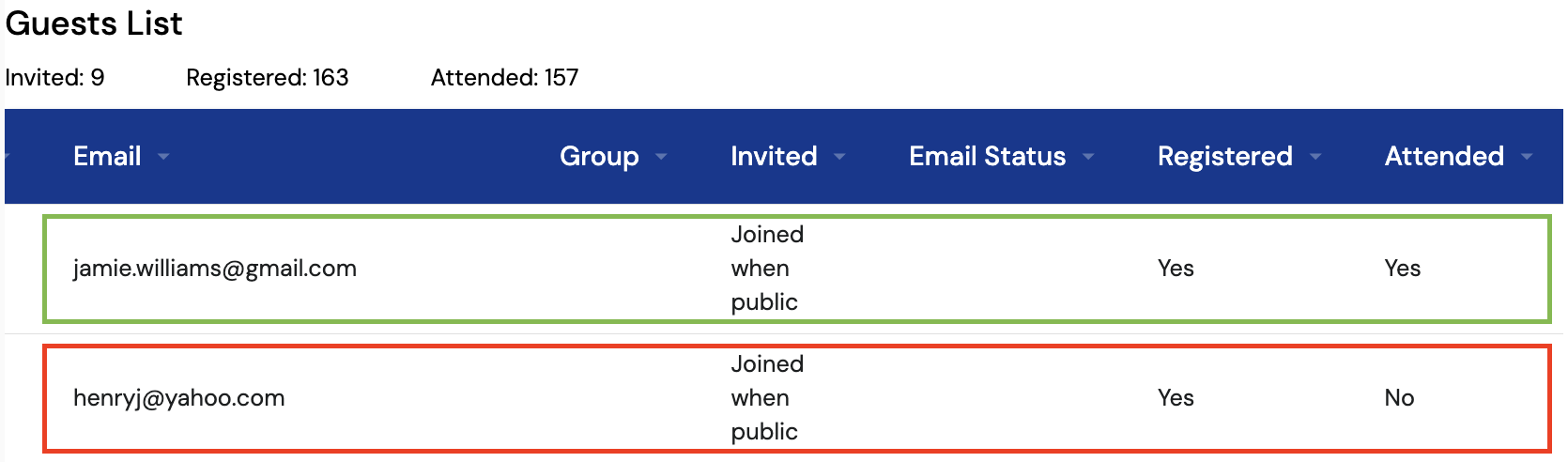Click the Attended No value for henryj
Screen dimensions: 1568x462
(1399, 398)
